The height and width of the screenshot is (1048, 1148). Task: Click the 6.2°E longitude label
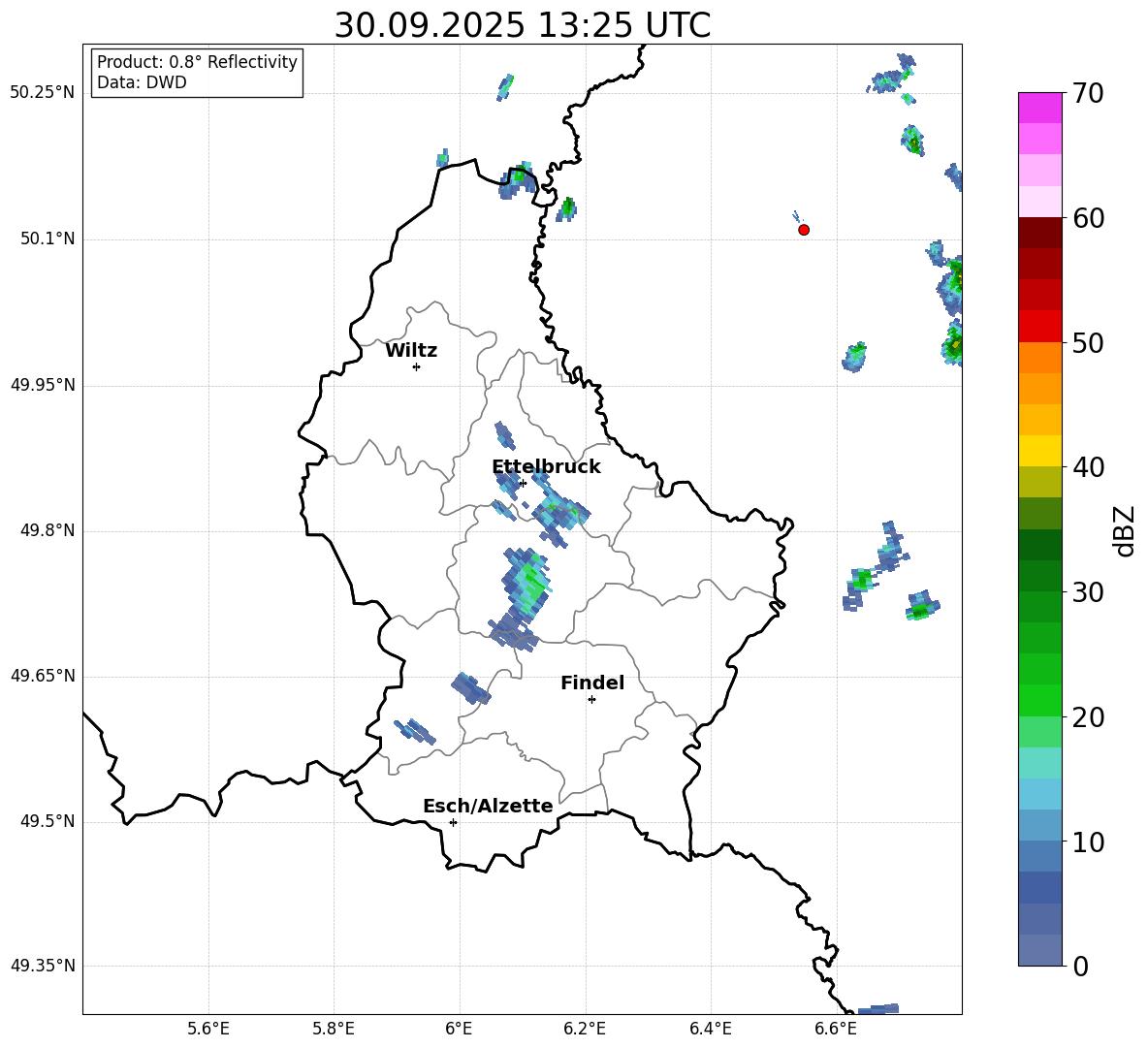tap(585, 1029)
